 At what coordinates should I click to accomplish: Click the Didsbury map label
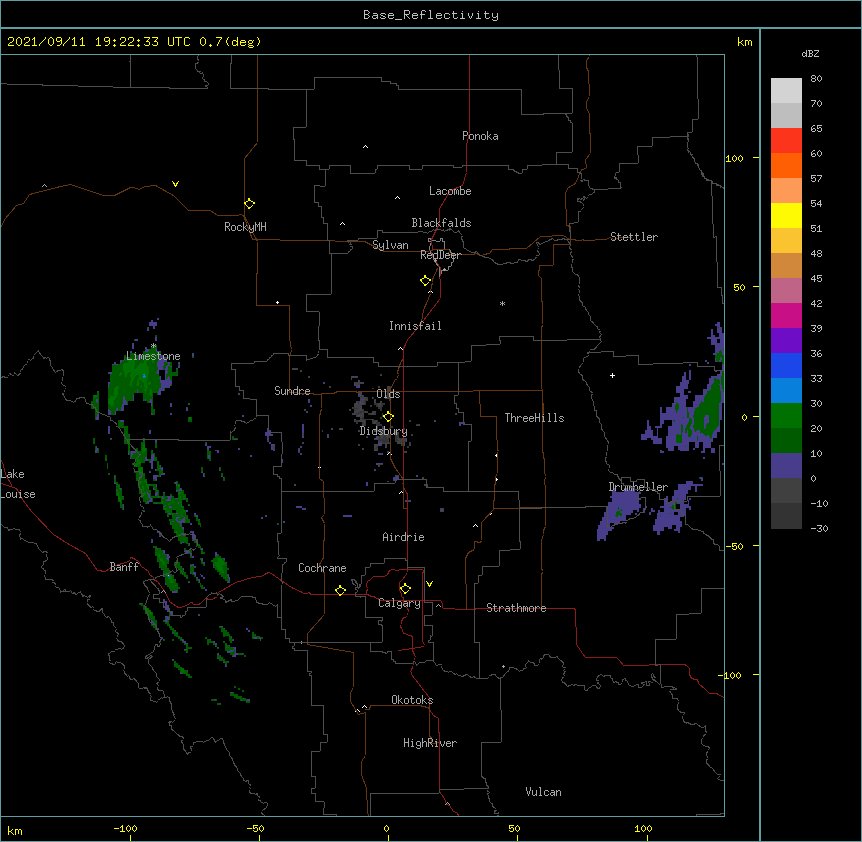coord(384,431)
